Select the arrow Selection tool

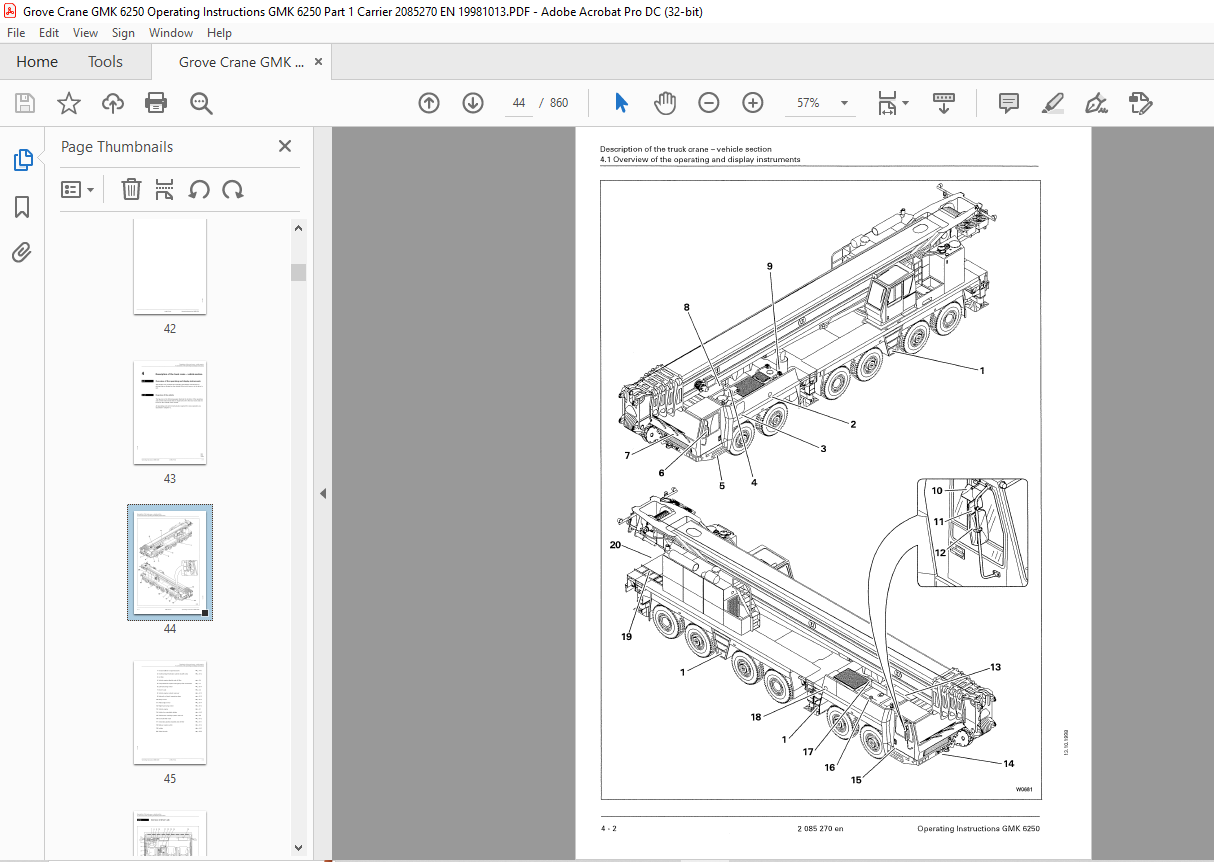coord(621,103)
